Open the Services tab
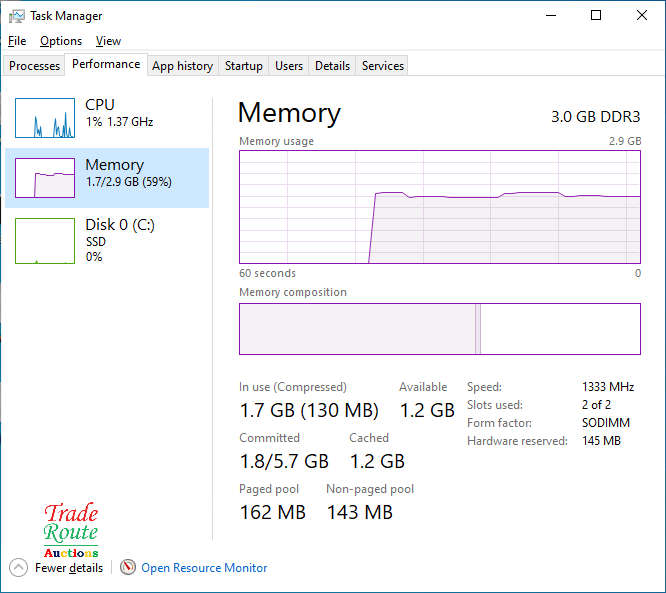 click(383, 66)
